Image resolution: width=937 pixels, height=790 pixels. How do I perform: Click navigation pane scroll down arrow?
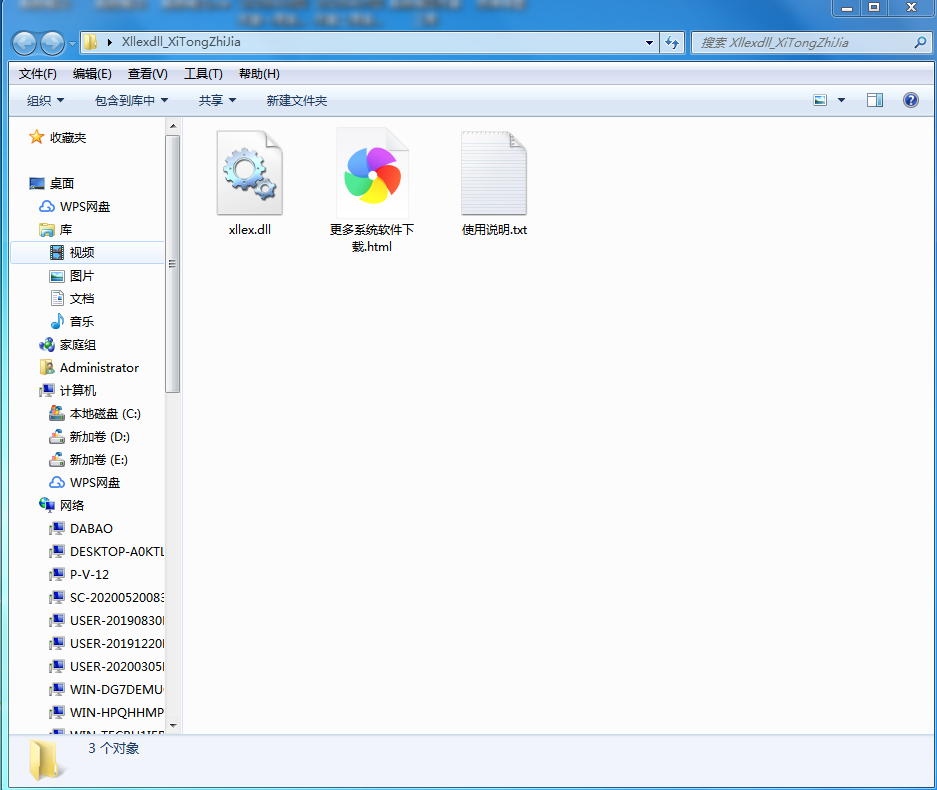(x=173, y=725)
